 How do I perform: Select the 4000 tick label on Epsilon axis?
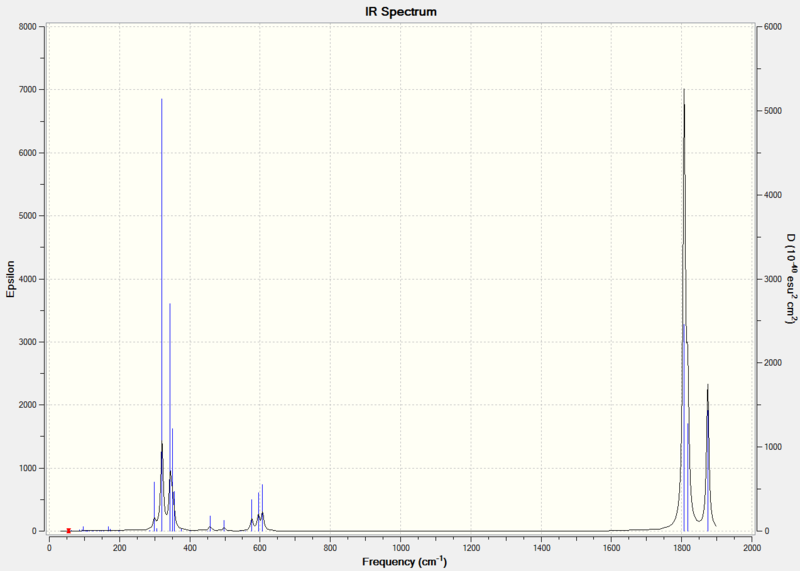[x=28, y=279]
